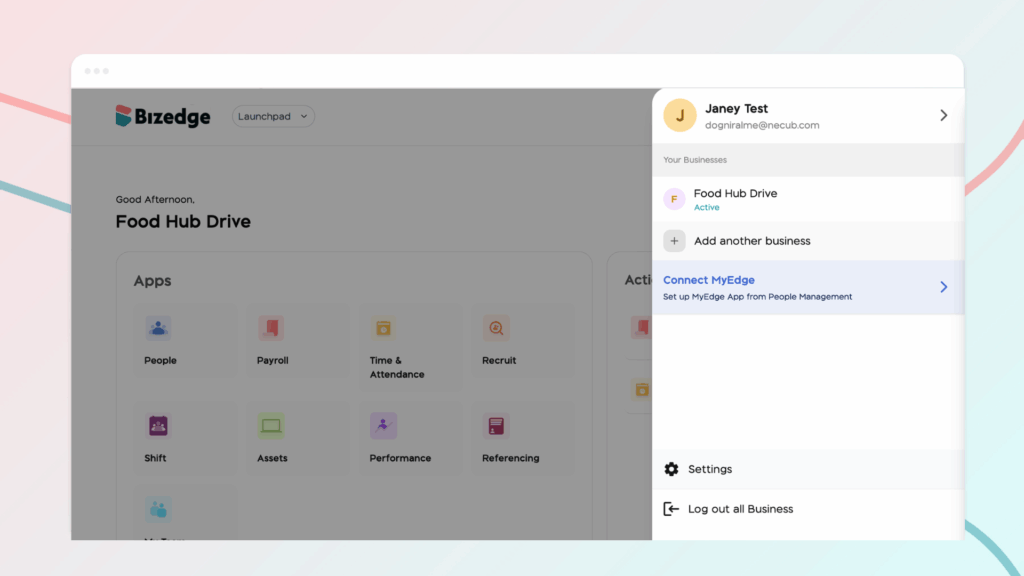Open the Recruit app icon

(x=496, y=328)
